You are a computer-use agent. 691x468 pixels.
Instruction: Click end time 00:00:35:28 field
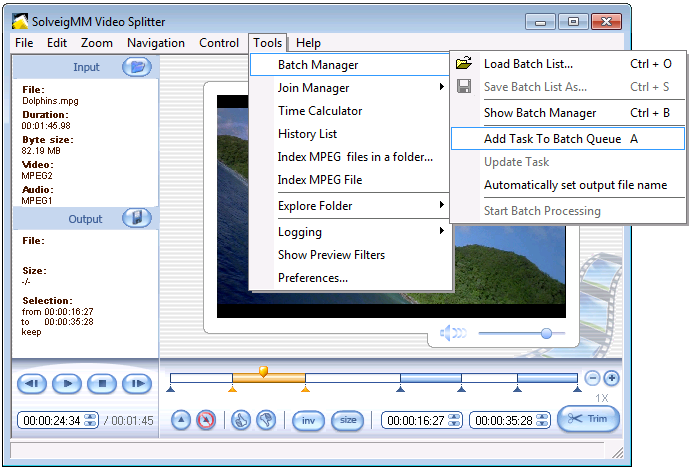504,421
